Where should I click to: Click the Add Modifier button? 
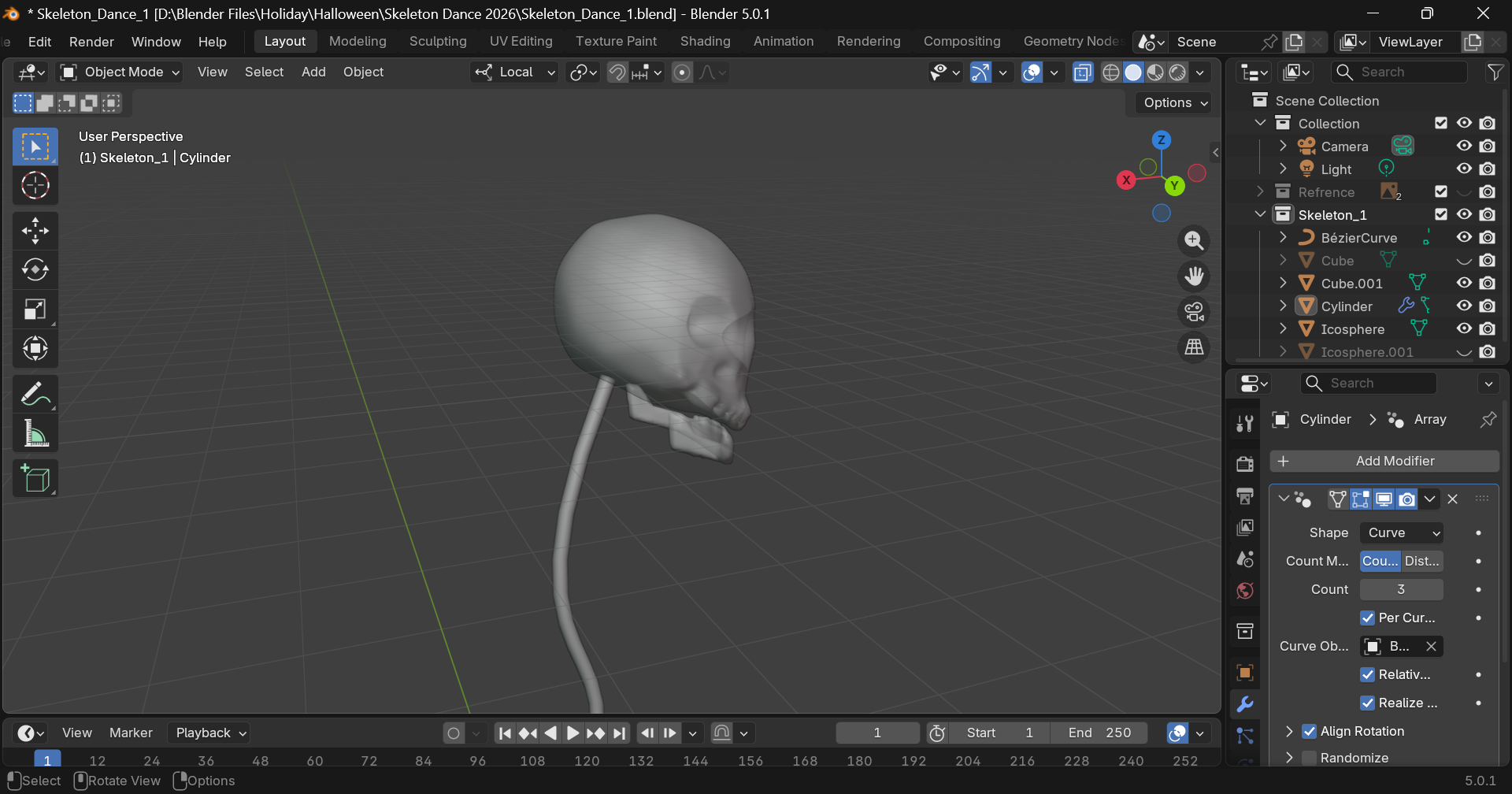(1384, 462)
